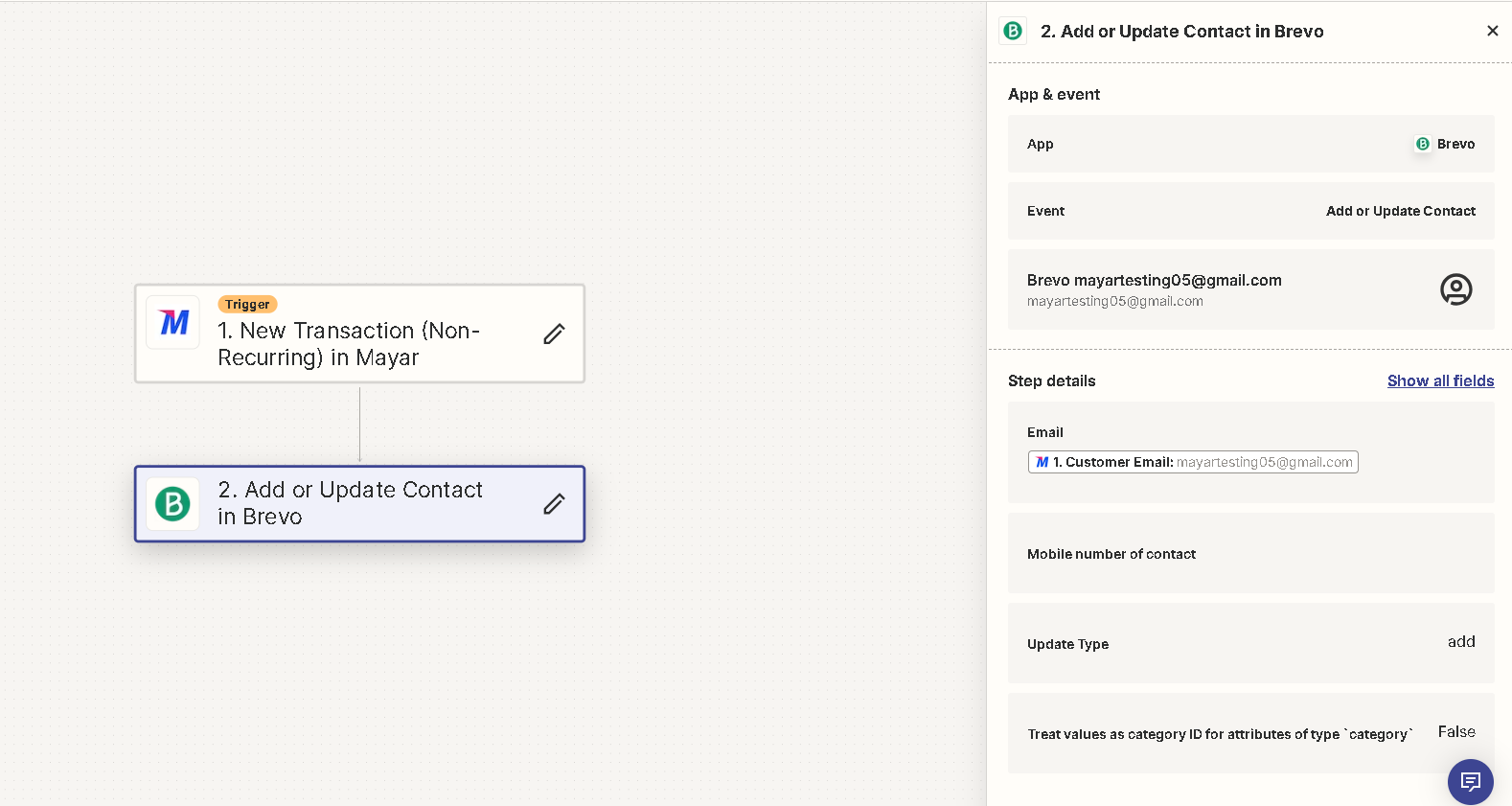Viewport: 1512px width, 806px height.
Task: Click the 'add' value in Update Type
Action: click(x=1461, y=641)
